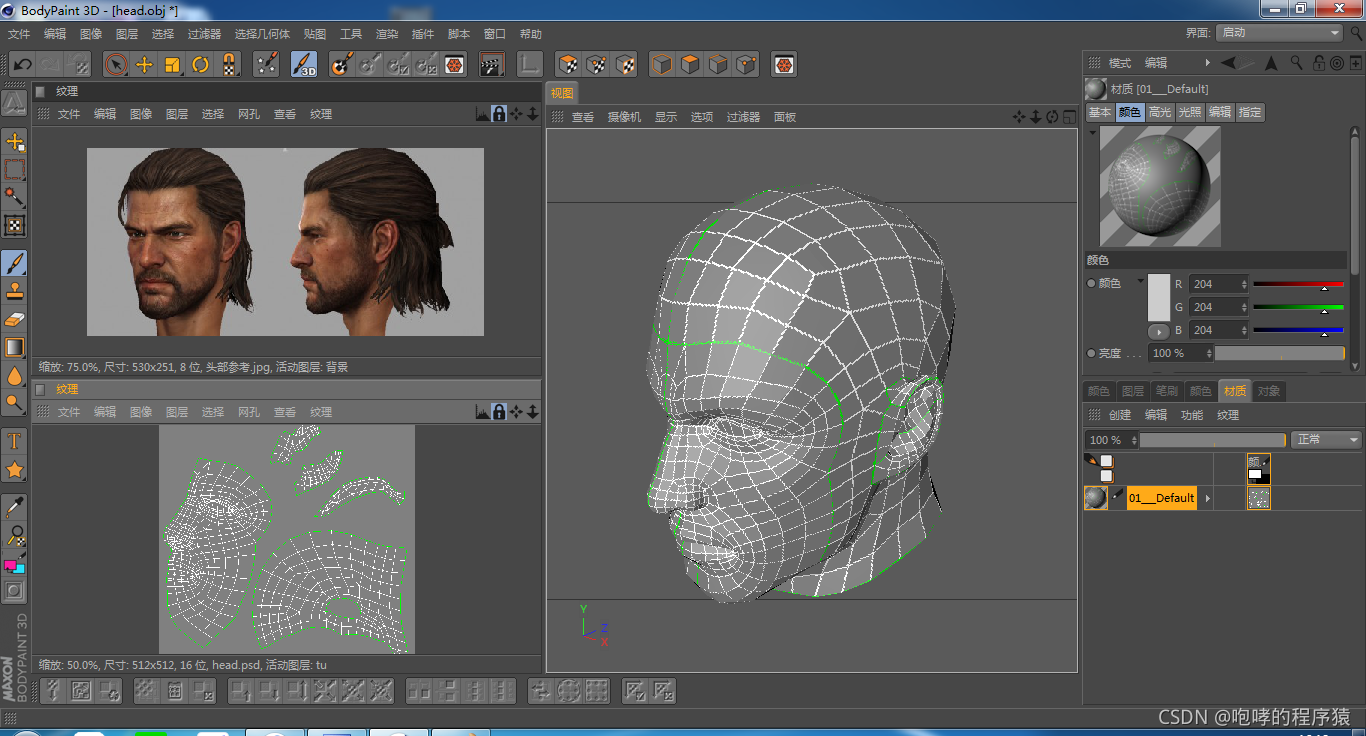Toggle the lock icon in the reference texture panel
Image resolution: width=1366 pixels, height=736 pixels.
click(x=499, y=114)
